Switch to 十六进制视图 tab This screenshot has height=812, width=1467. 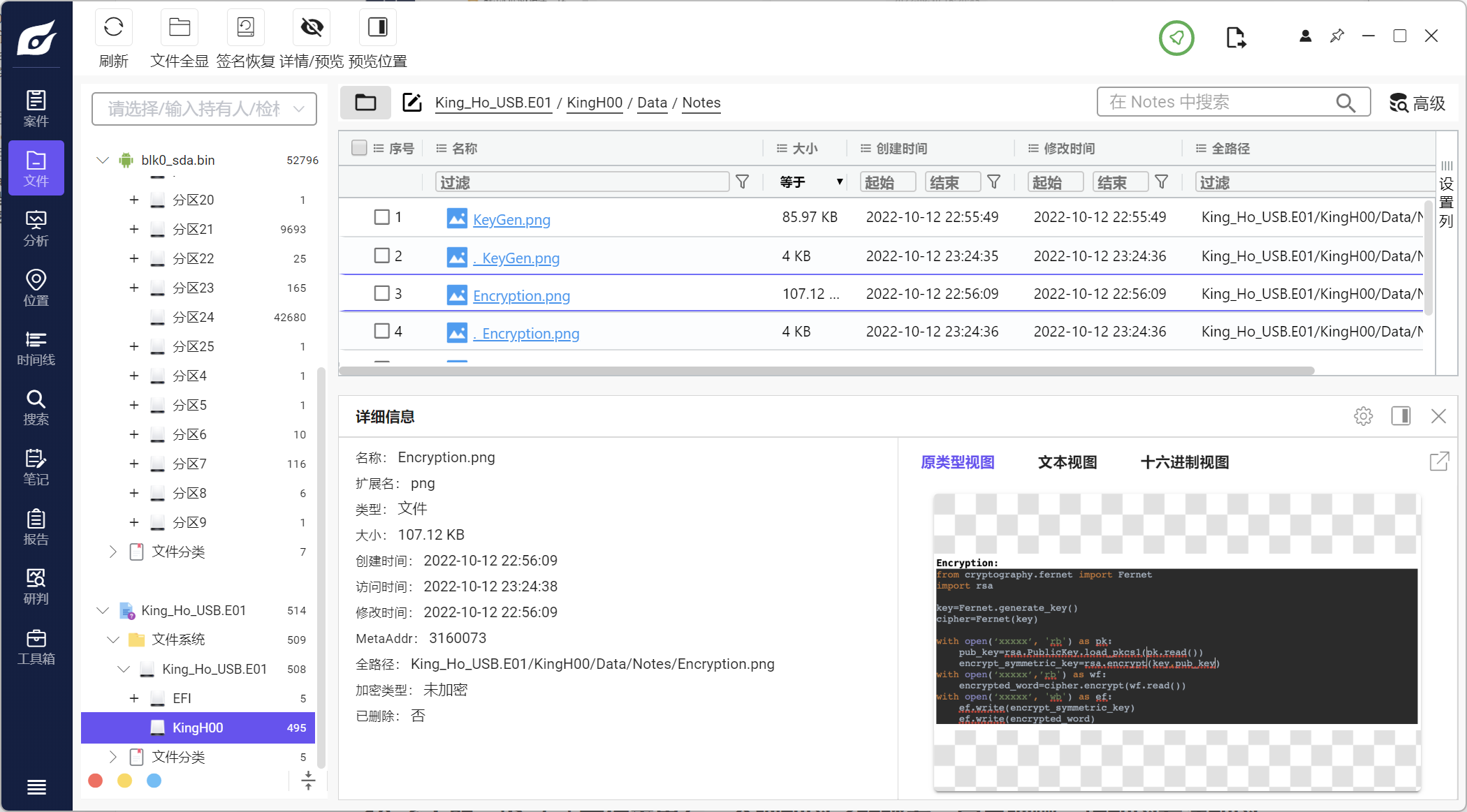coord(1185,462)
